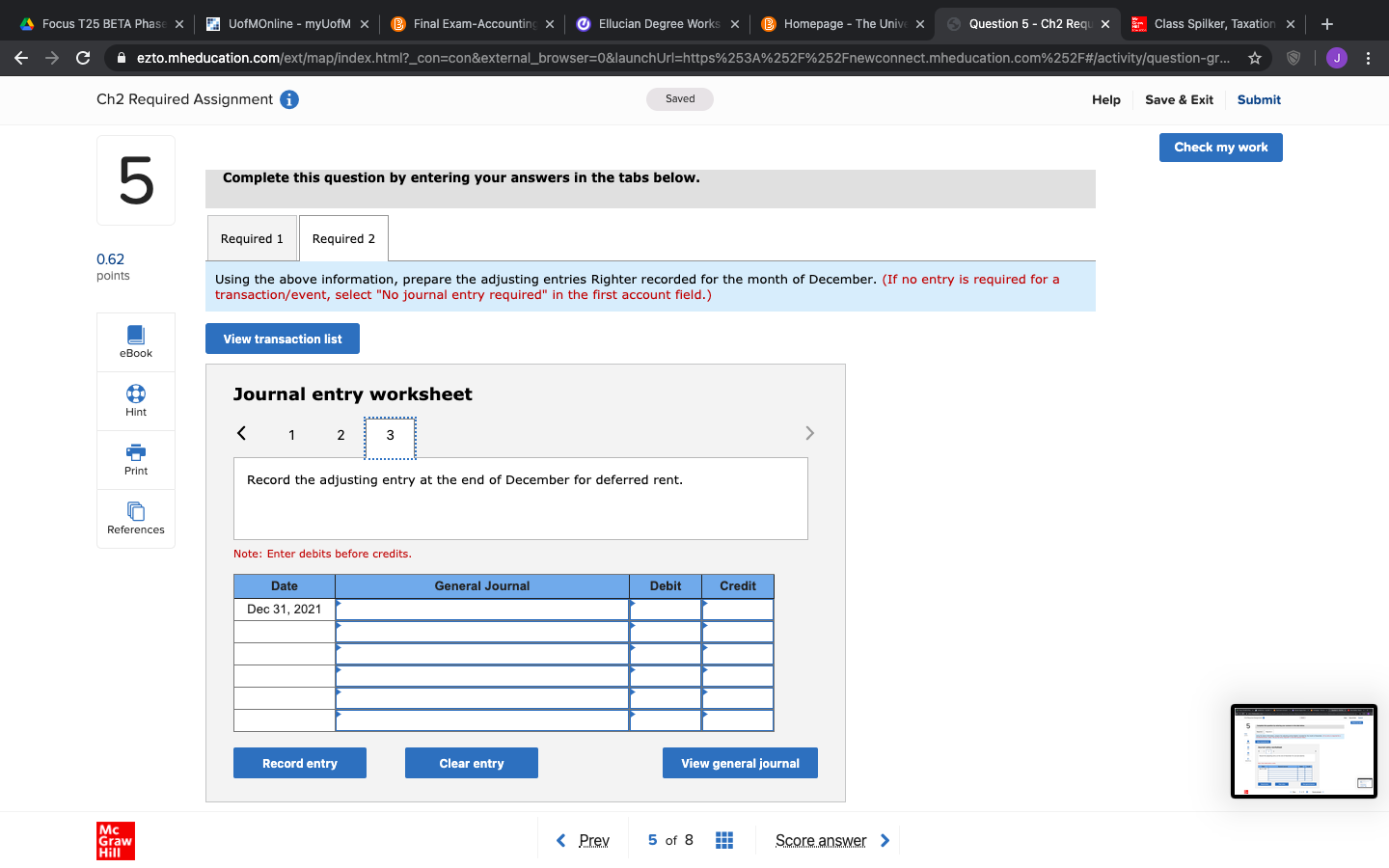Click the Clear entry button
1389x868 pixels.
pos(472,763)
